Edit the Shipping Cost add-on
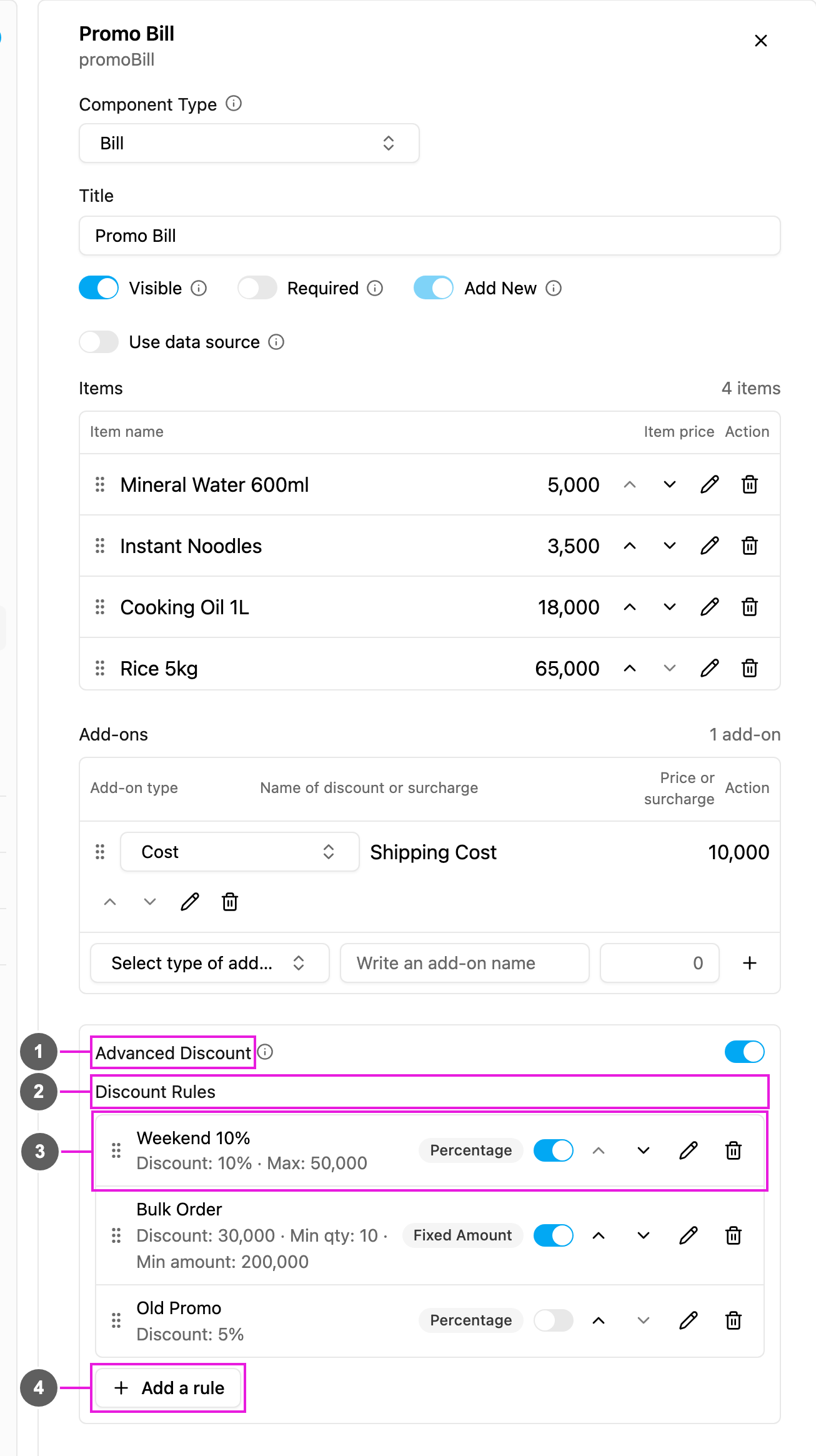This screenshot has width=816, height=1456. pyautogui.click(x=190, y=902)
